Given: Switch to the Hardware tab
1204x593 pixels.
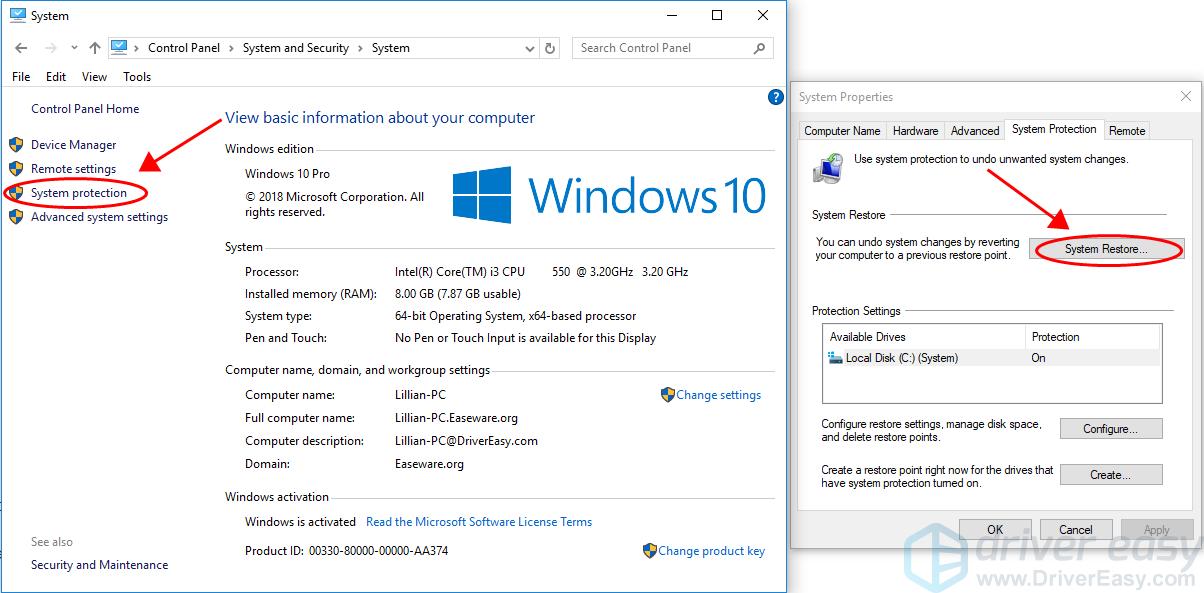Looking at the screenshot, I should pyautogui.click(x=915, y=129).
